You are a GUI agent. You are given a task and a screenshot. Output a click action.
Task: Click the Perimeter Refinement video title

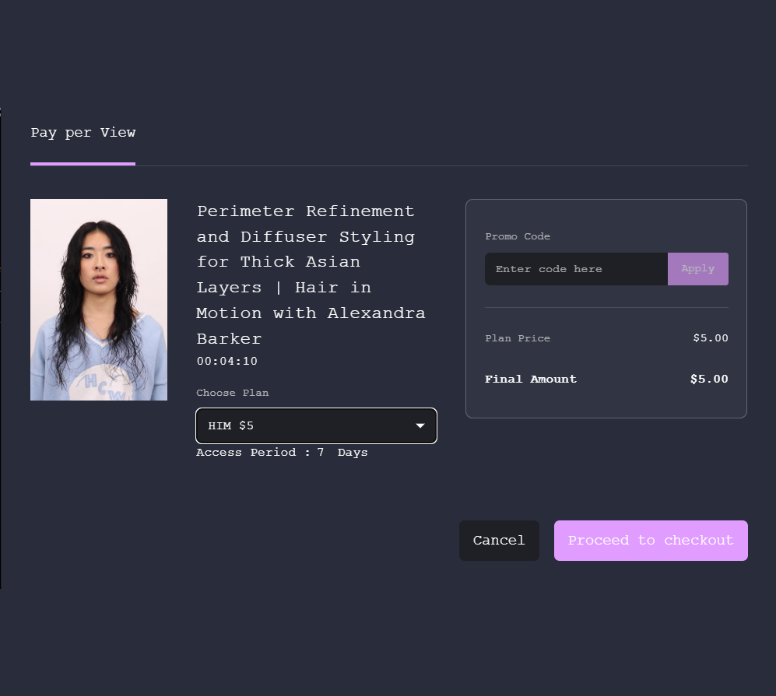[x=305, y=212]
